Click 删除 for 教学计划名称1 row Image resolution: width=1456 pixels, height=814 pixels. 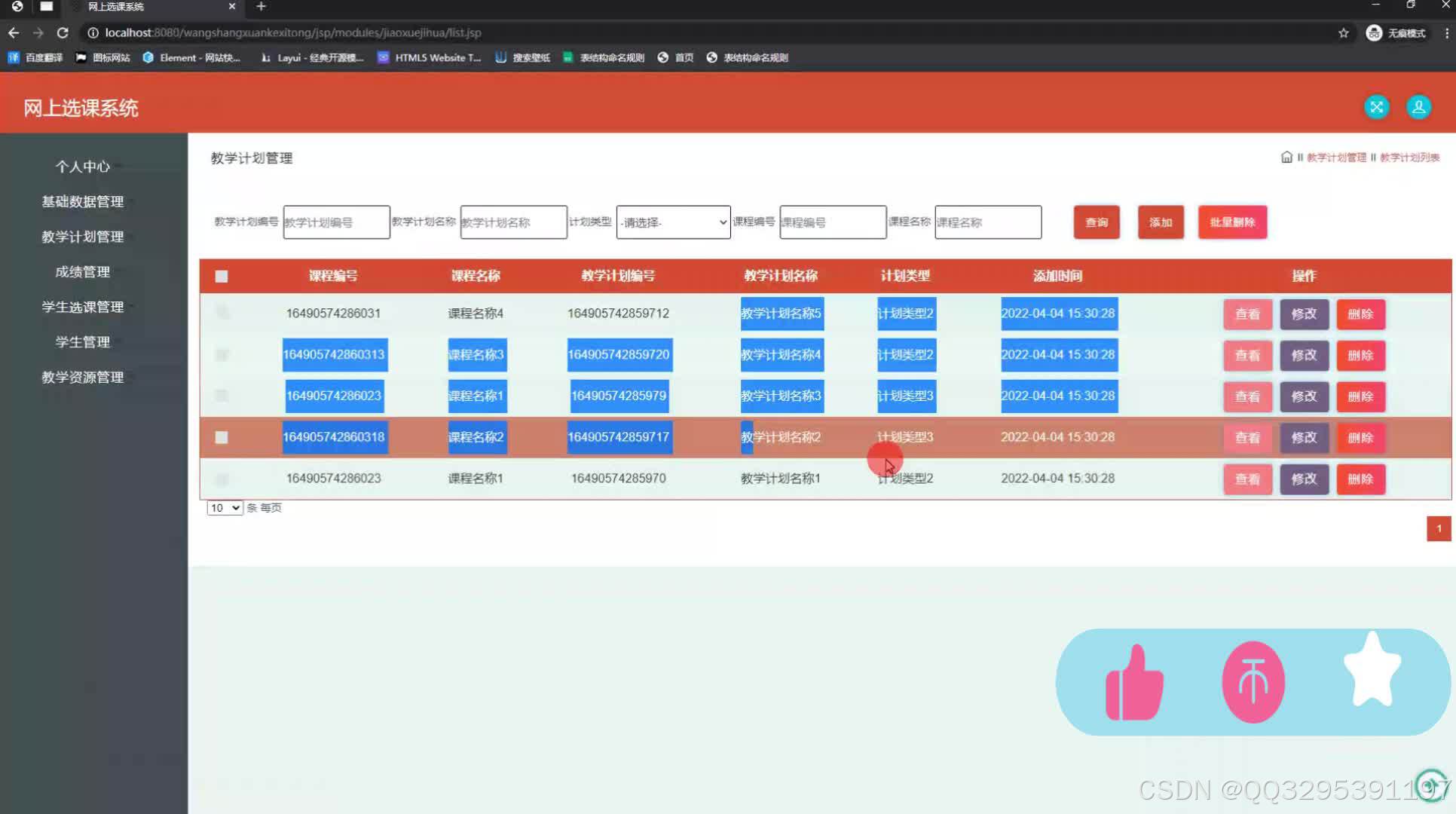[1360, 479]
